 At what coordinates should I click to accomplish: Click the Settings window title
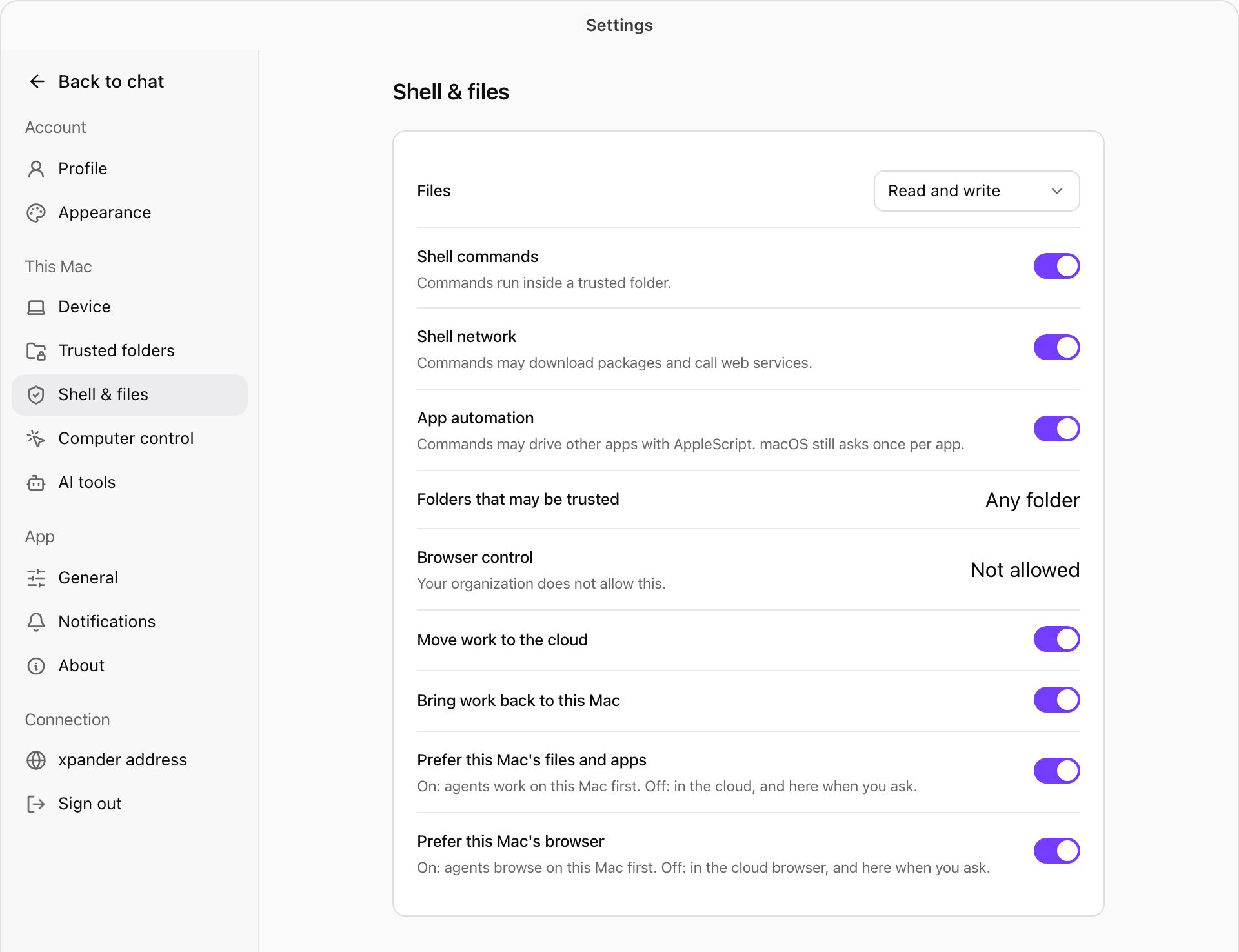pyautogui.click(x=619, y=25)
